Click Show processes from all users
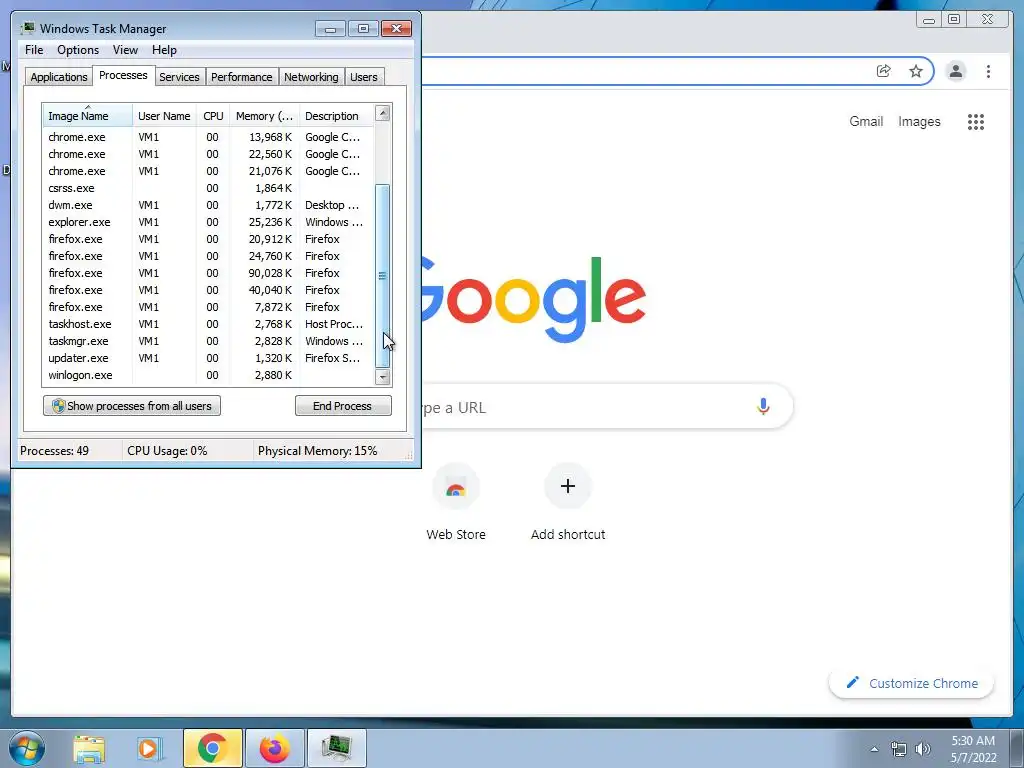 pyautogui.click(x=132, y=406)
